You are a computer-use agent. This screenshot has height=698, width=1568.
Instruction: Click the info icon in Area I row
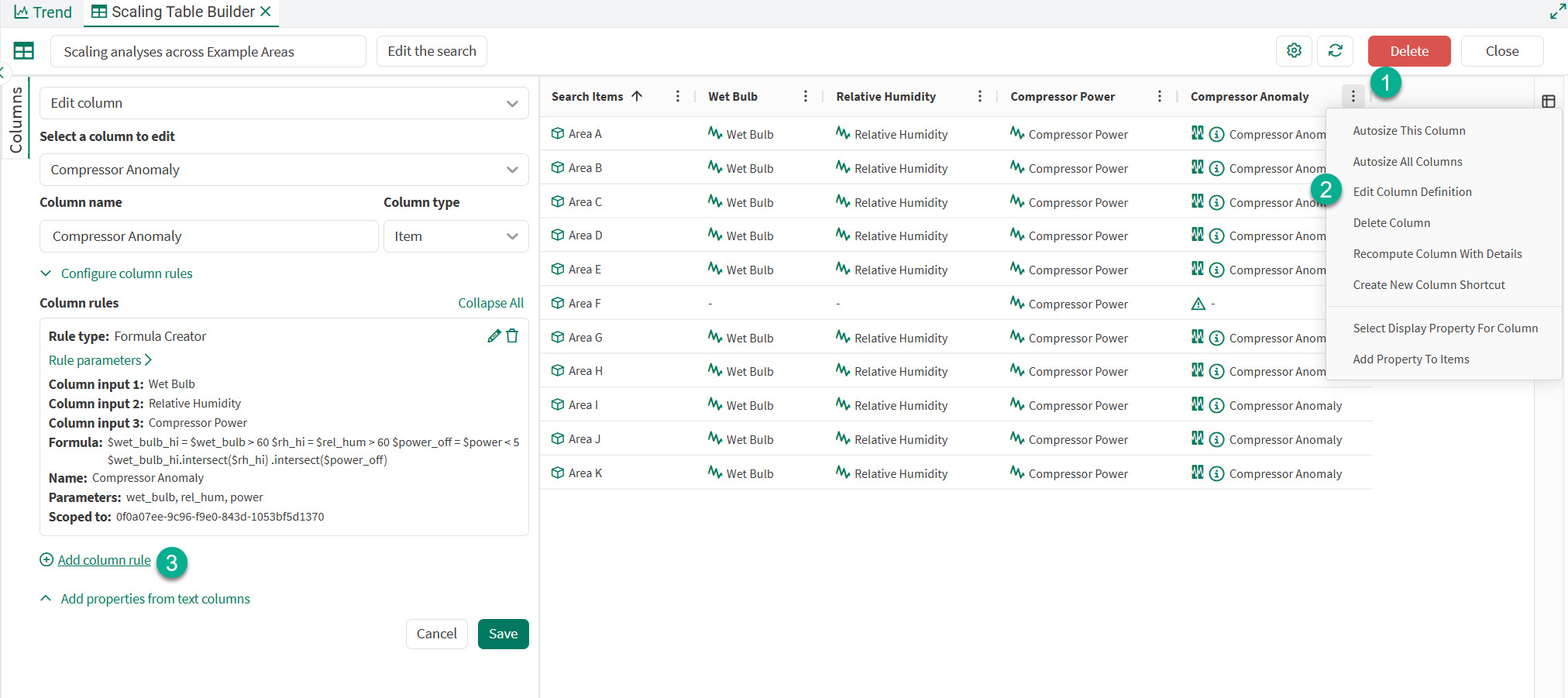pyautogui.click(x=1216, y=406)
